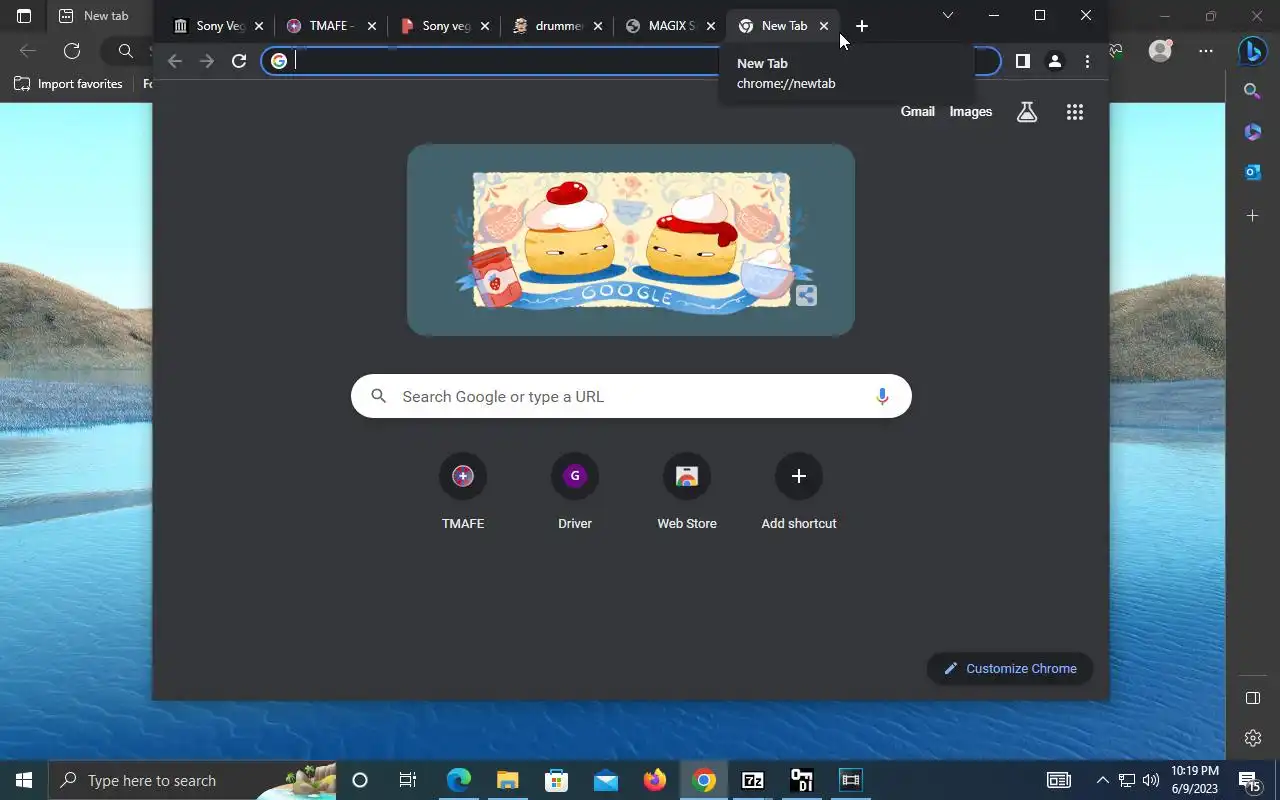This screenshot has width=1280, height=800.
Task: Go back in Chrome
Action: click(x=175, y=61)
